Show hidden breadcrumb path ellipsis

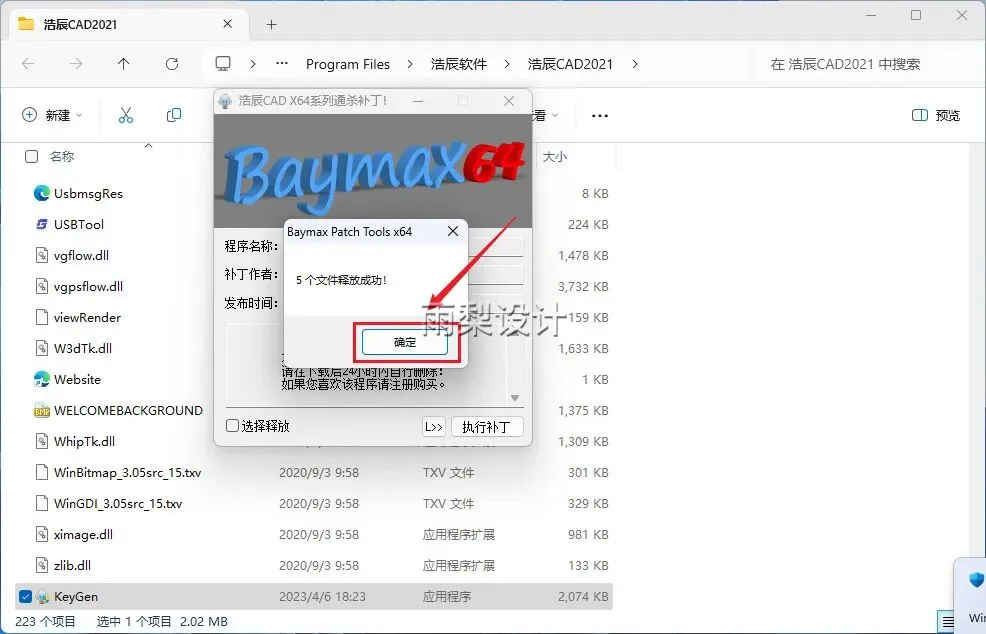coord(282,64)
